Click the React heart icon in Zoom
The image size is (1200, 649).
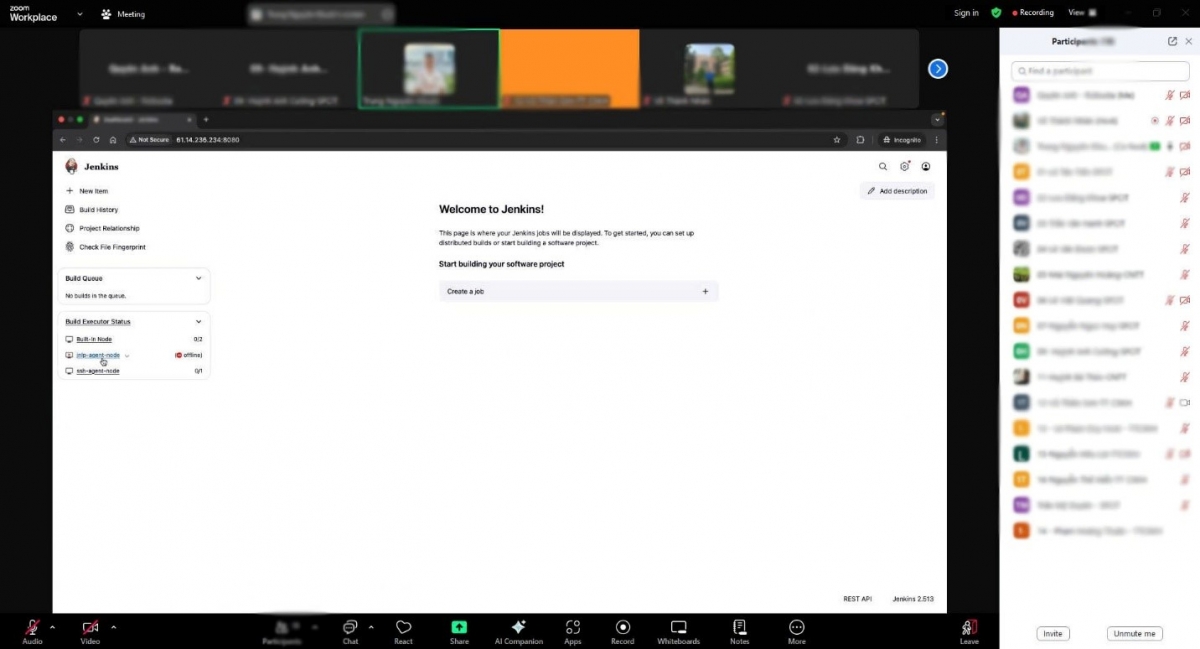click(404, 627)
